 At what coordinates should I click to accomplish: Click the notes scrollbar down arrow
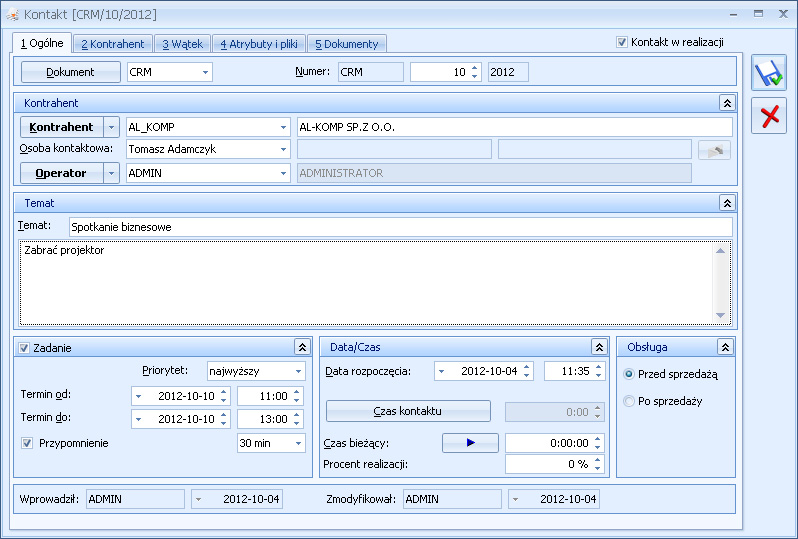720,316
